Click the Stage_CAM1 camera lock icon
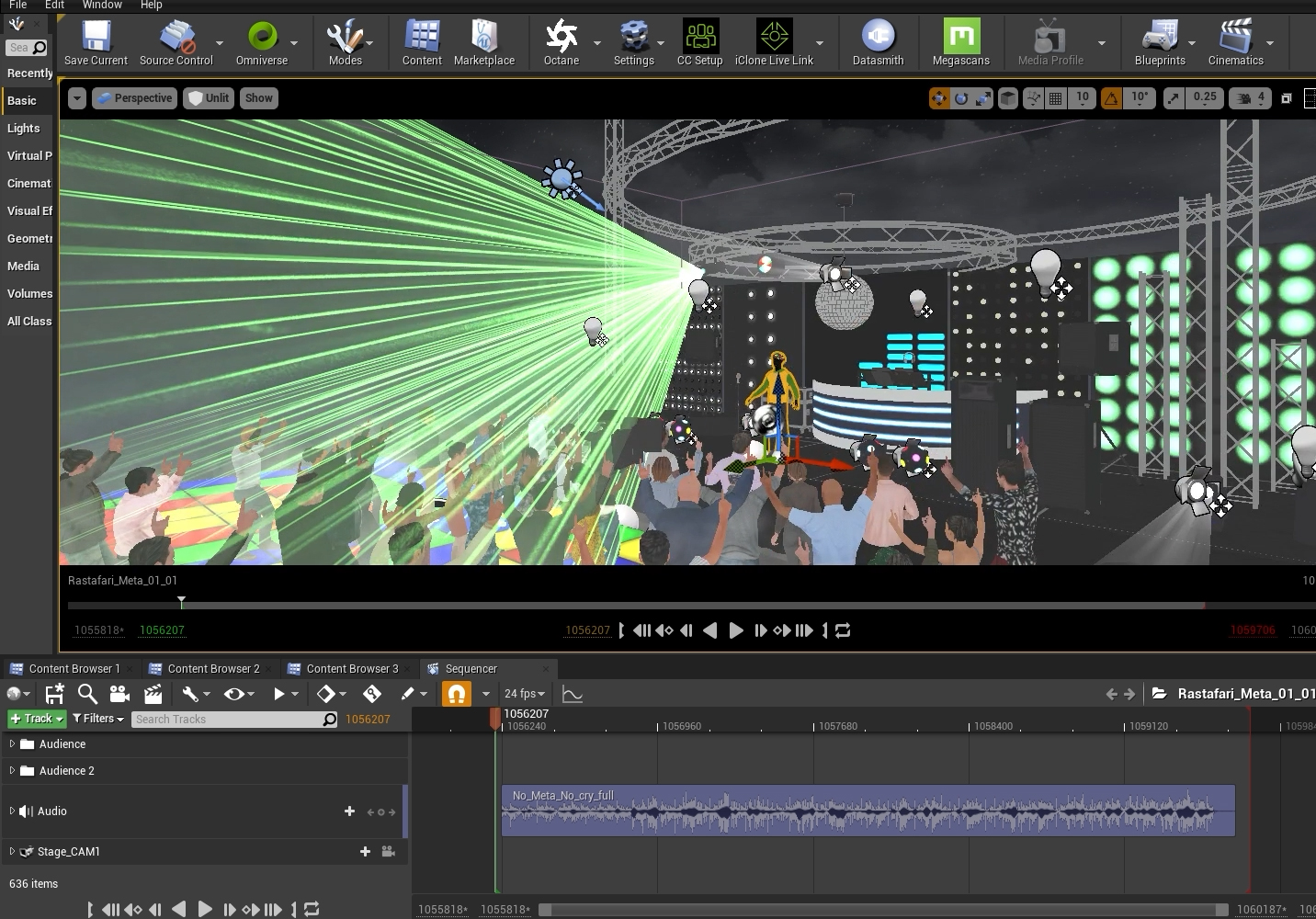The width and height of the screenshot is (1316, 919). point(389,851)
